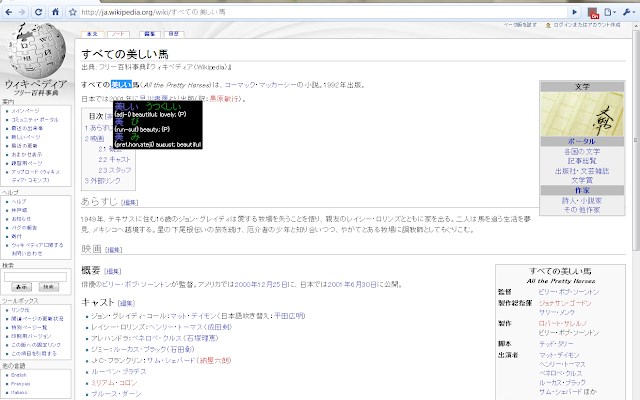Open コミュニティ・ポータル sidebar link
This screenshot has height=400, width=640.
pos(35,120)
